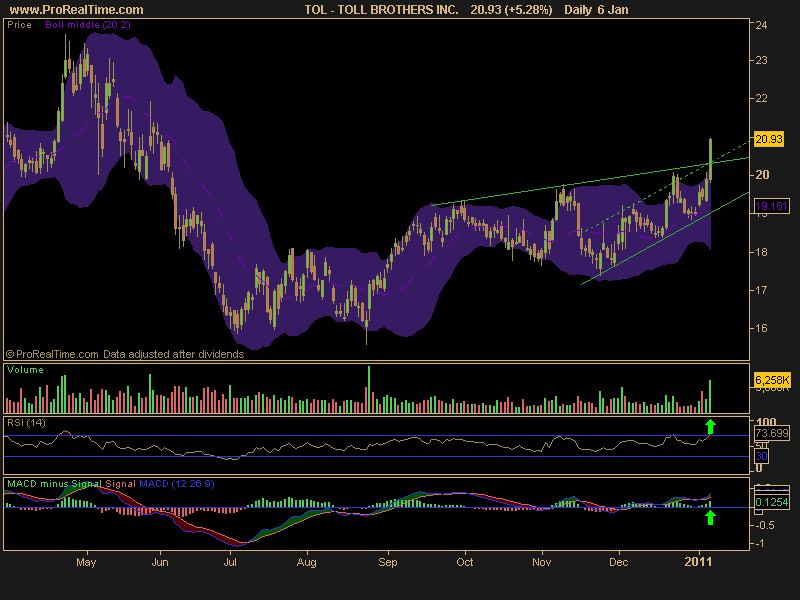The width and height of the screenshot is (800, 600).
Task: Click the MACD (12 26 9) label
Action: pos(177,484)
